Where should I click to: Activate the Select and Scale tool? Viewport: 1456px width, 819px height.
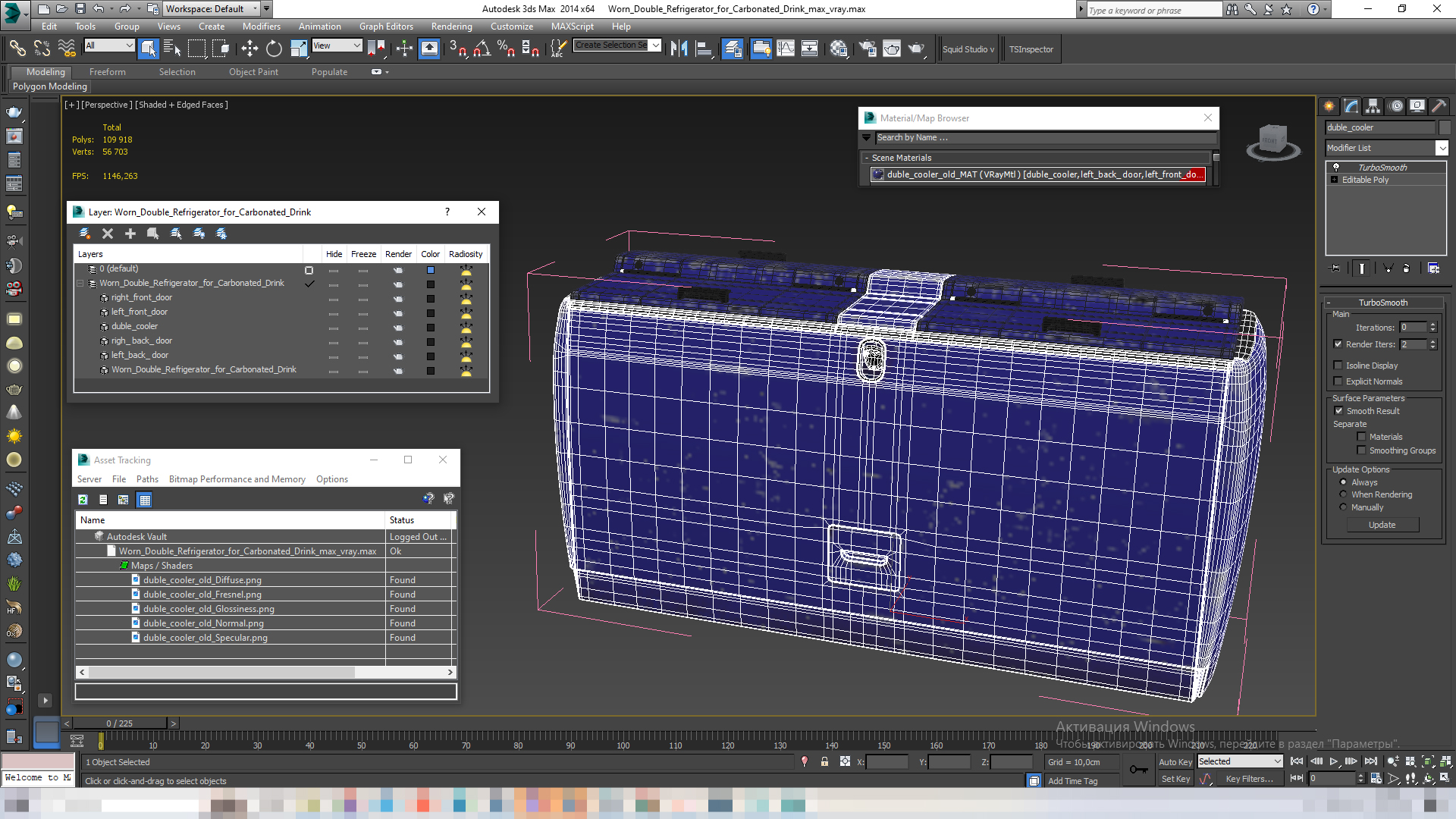tap(299, 49)
